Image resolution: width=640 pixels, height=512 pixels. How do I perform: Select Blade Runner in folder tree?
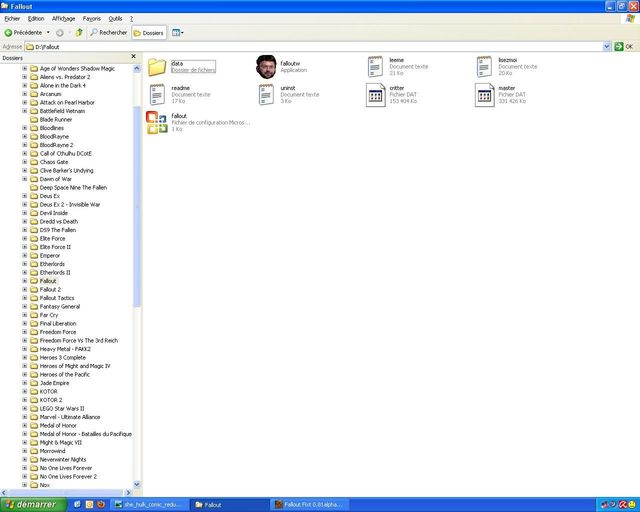[56, 120]
